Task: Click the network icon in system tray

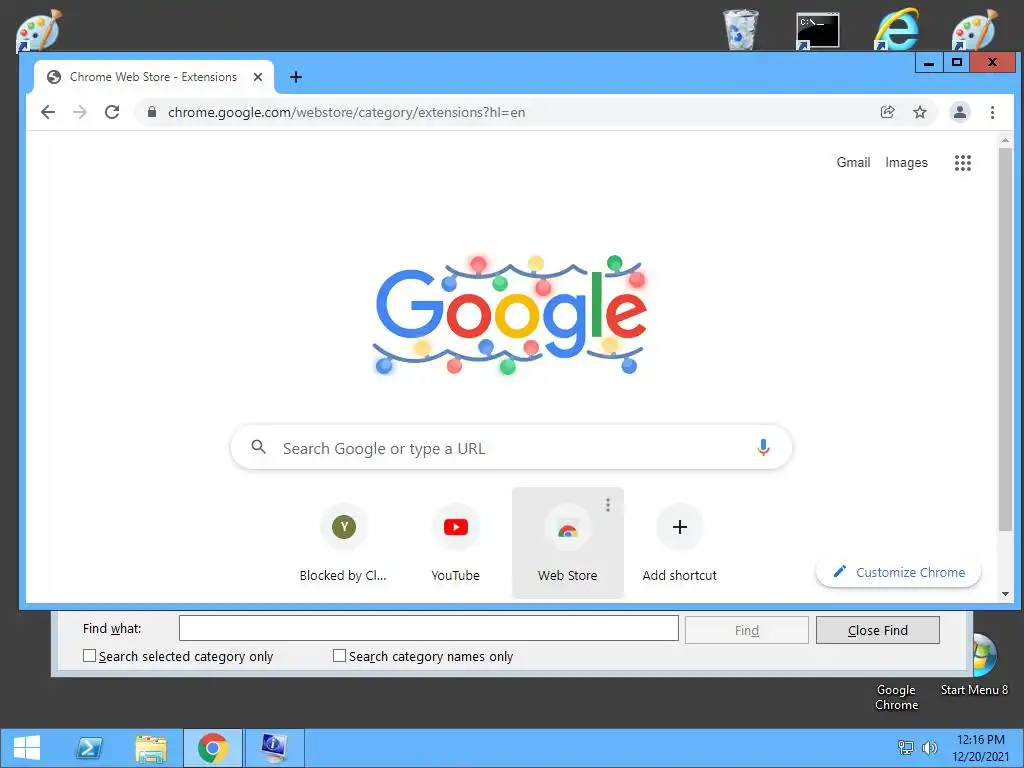Action: click(906, 748)
